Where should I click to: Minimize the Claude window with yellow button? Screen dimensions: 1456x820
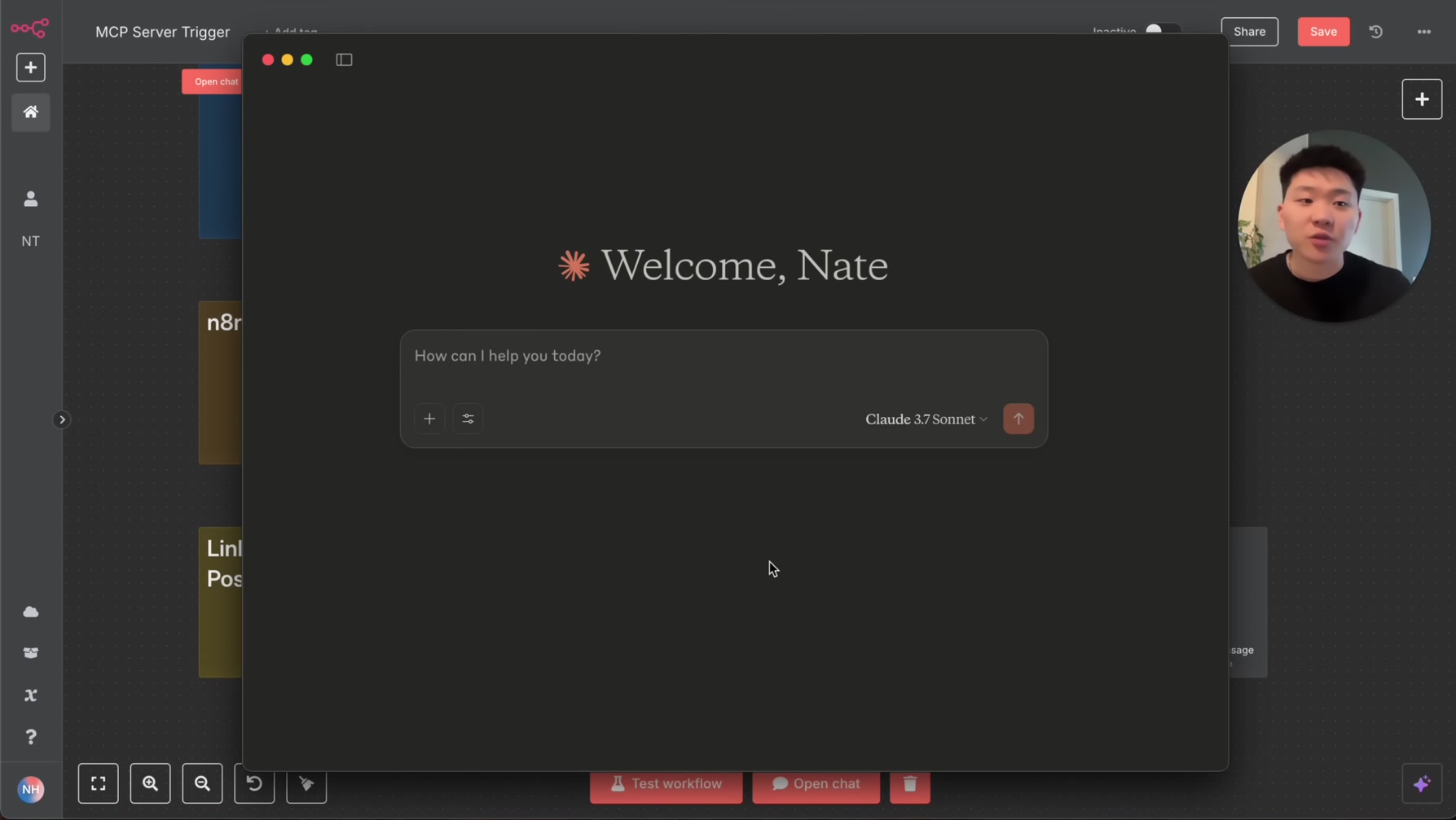(288, 59)
